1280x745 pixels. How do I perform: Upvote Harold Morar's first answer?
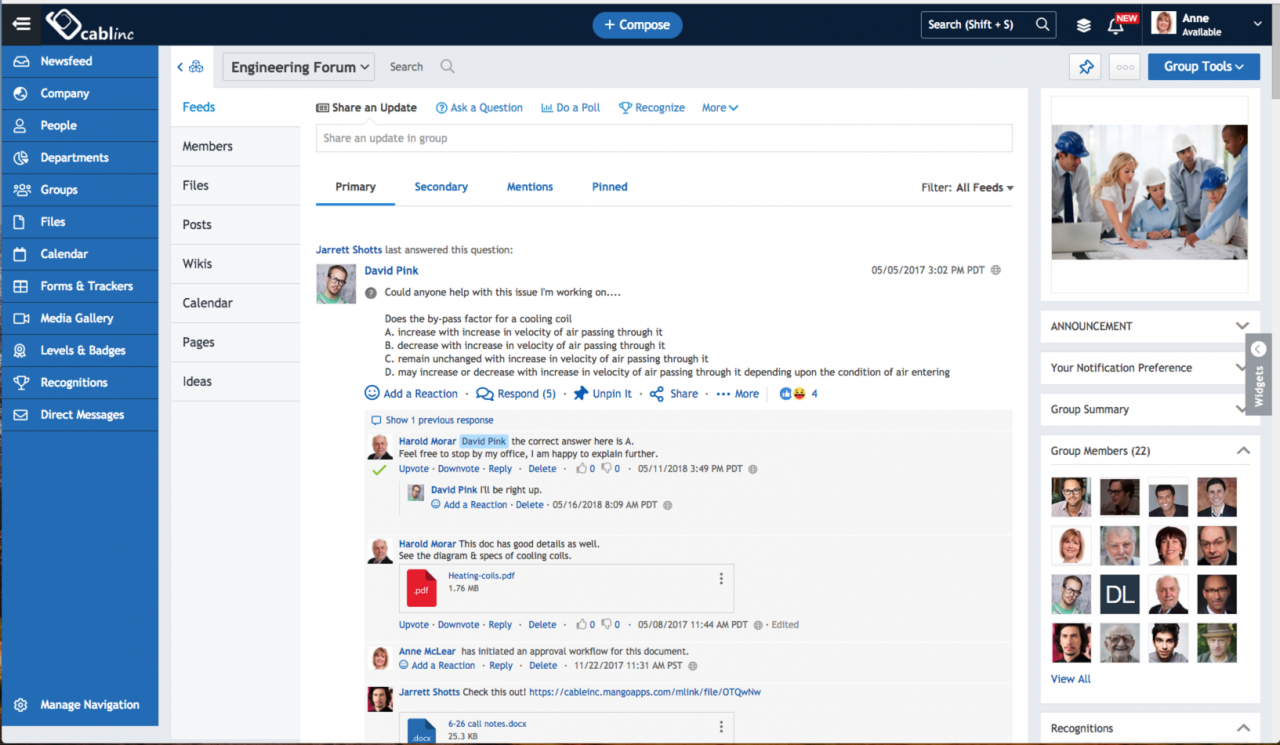(414, 469)
